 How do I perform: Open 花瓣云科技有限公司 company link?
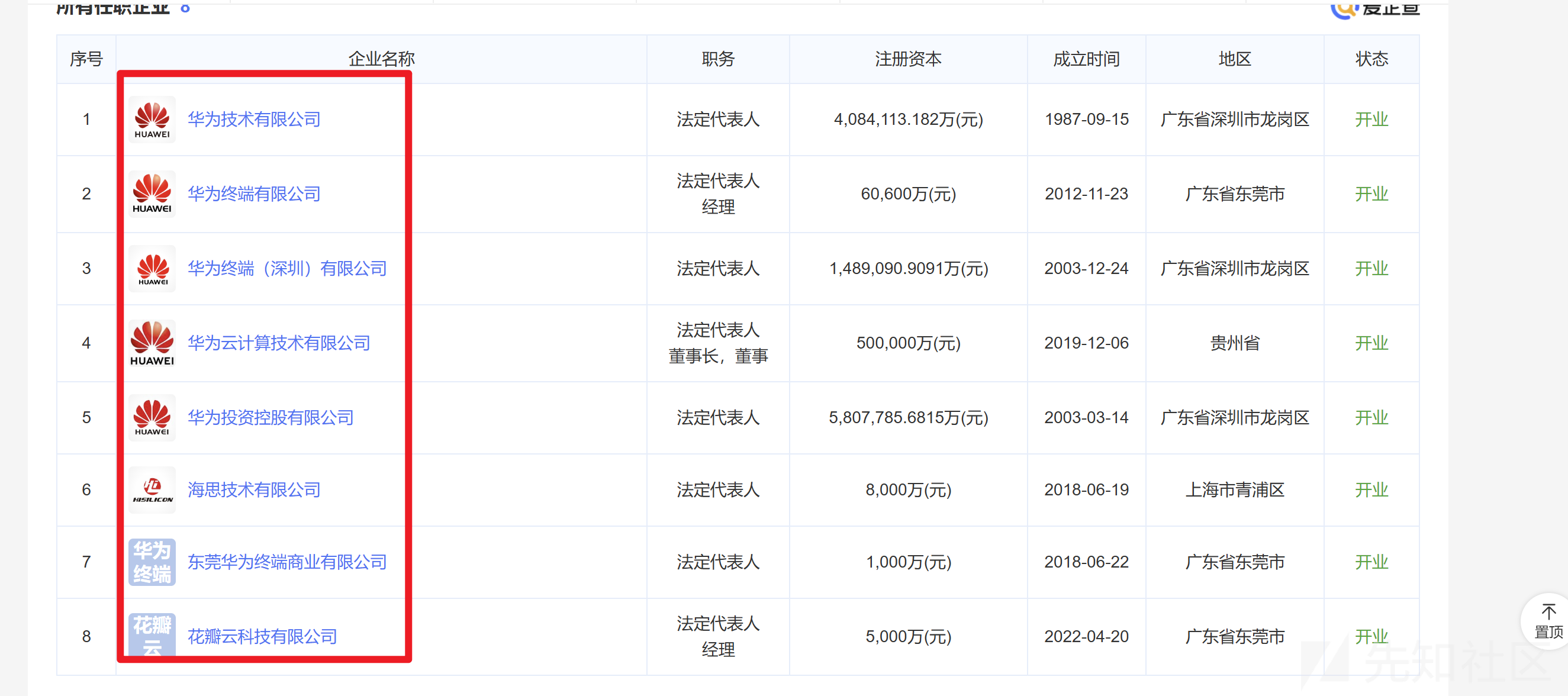tap(262, 636)
